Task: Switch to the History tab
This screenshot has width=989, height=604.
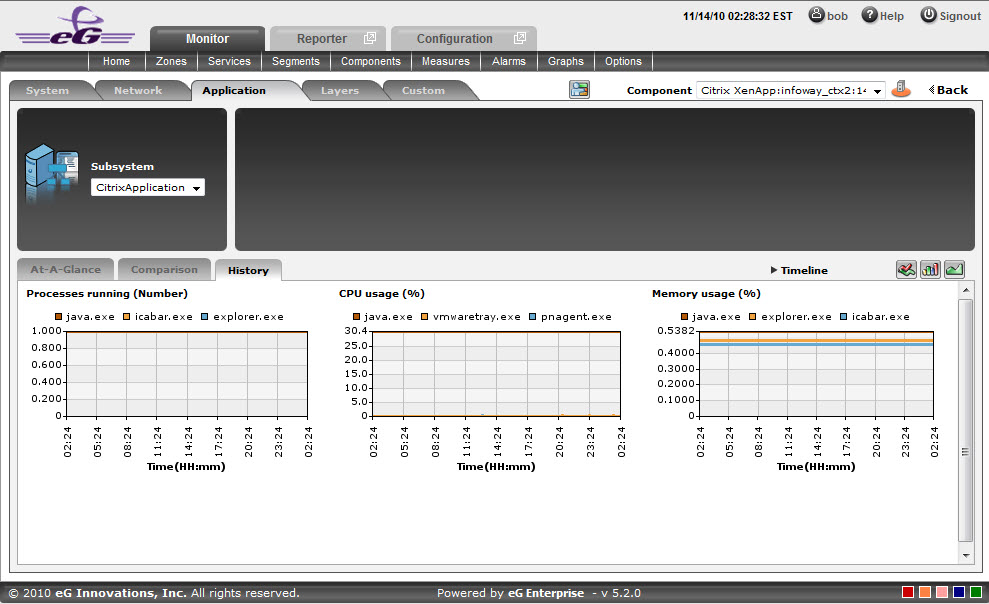Action: (249, 270)
